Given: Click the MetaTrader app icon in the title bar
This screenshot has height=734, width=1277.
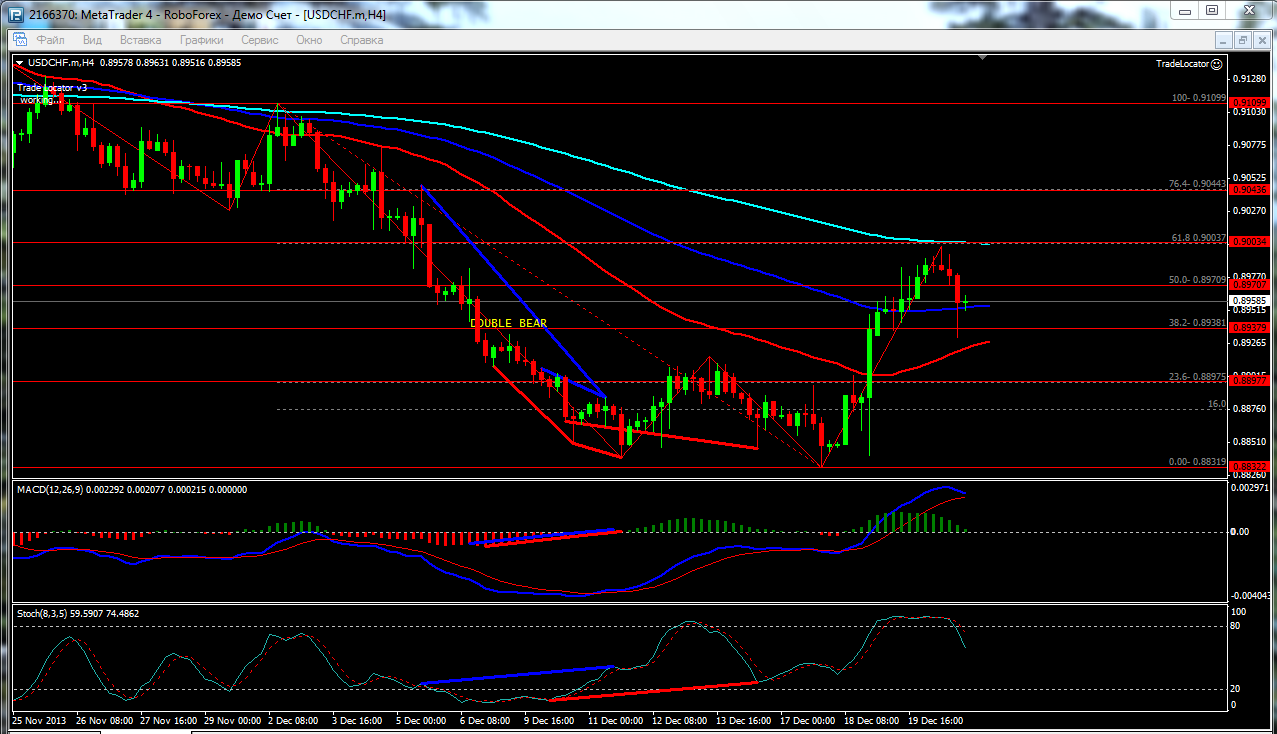Looking at the screenshot, I should 14,14.
